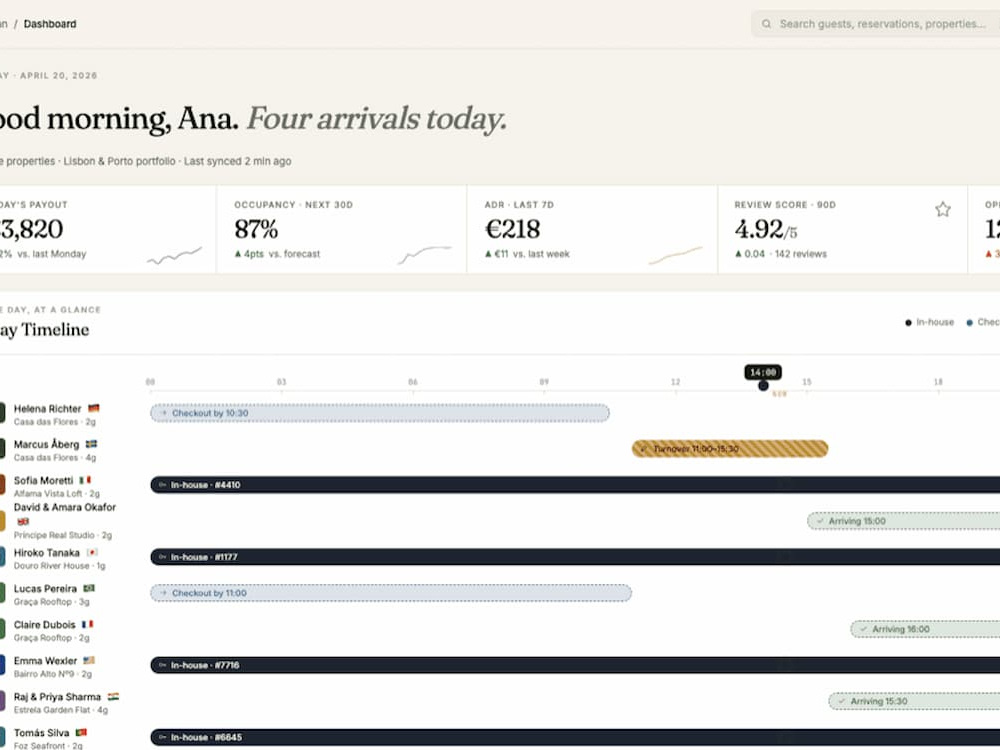Select the In-house #6645 bar

(575, 737)
